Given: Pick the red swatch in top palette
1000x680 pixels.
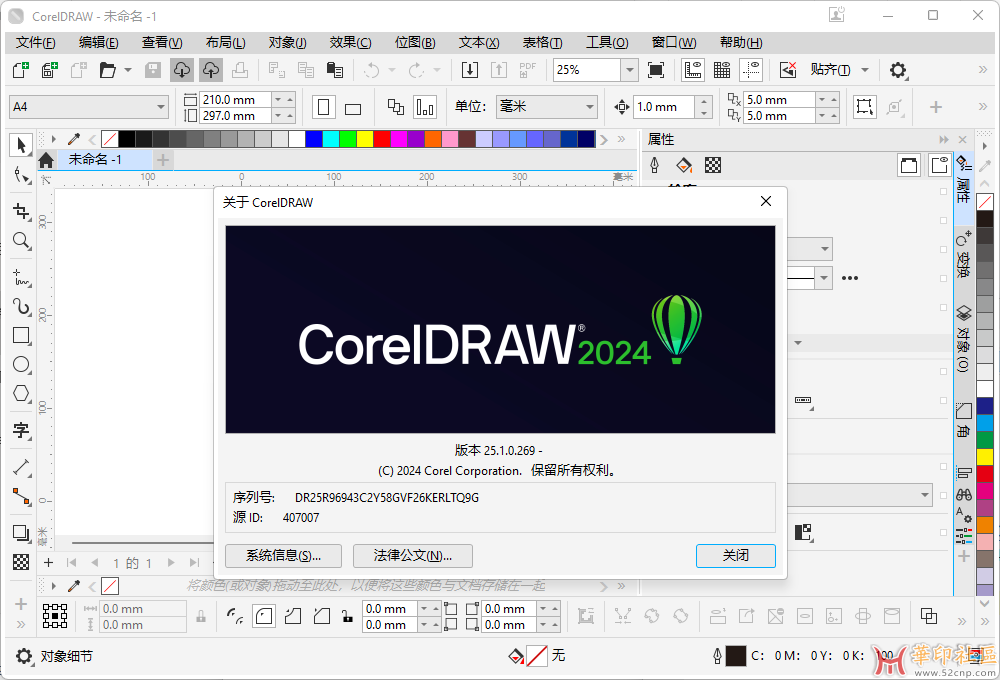Looking at the screenshot, I should point(382,138).
